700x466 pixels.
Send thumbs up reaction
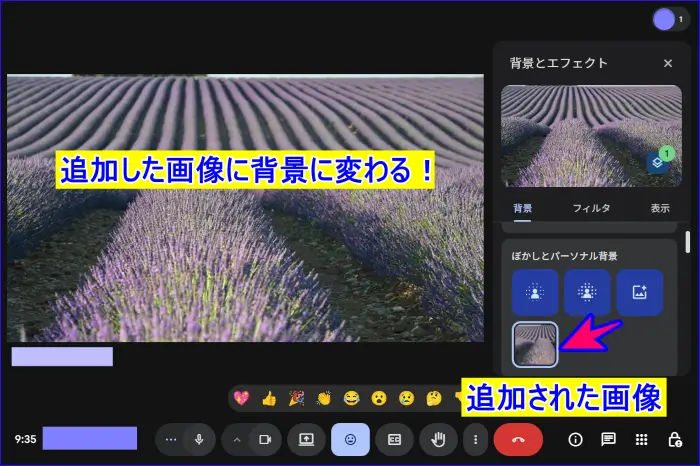point(269,398)
